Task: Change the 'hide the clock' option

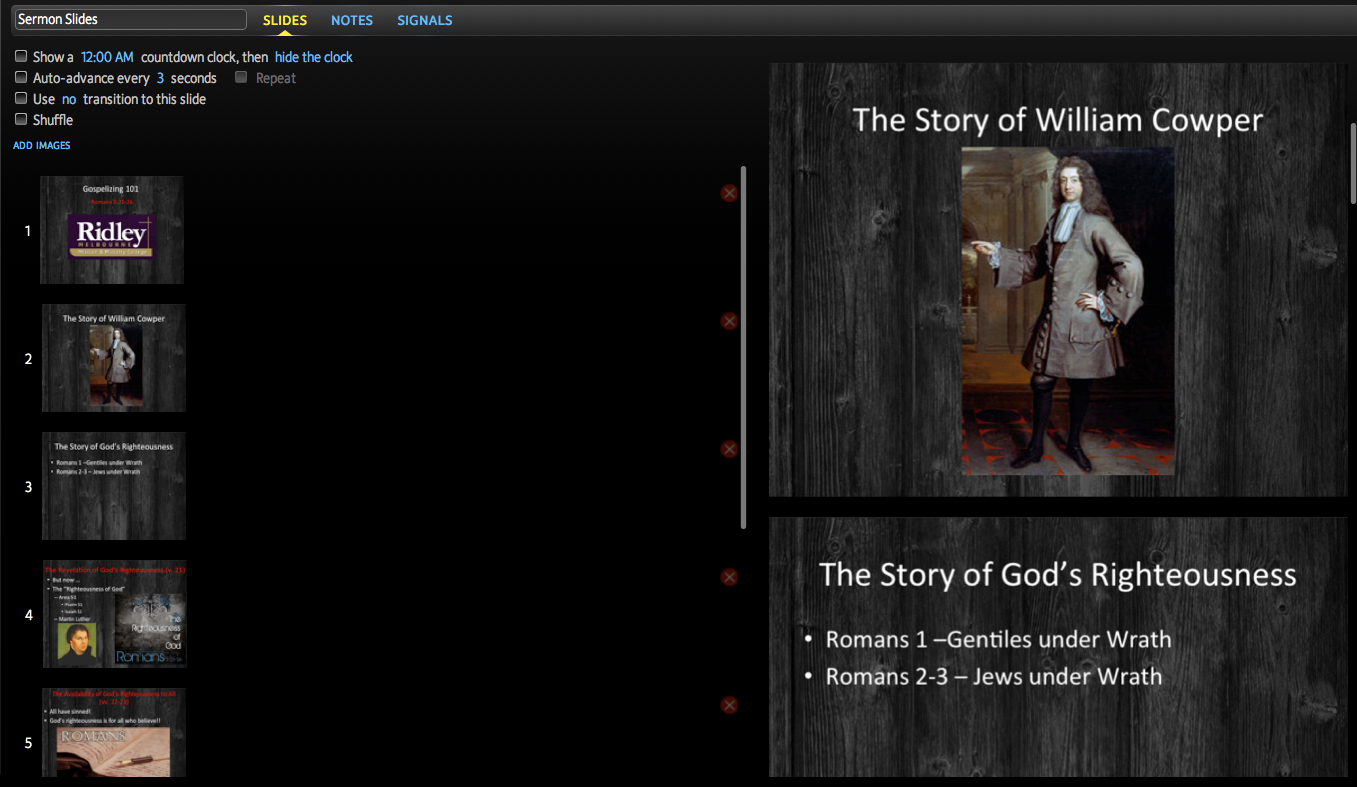Action: (x=314, y=57)
